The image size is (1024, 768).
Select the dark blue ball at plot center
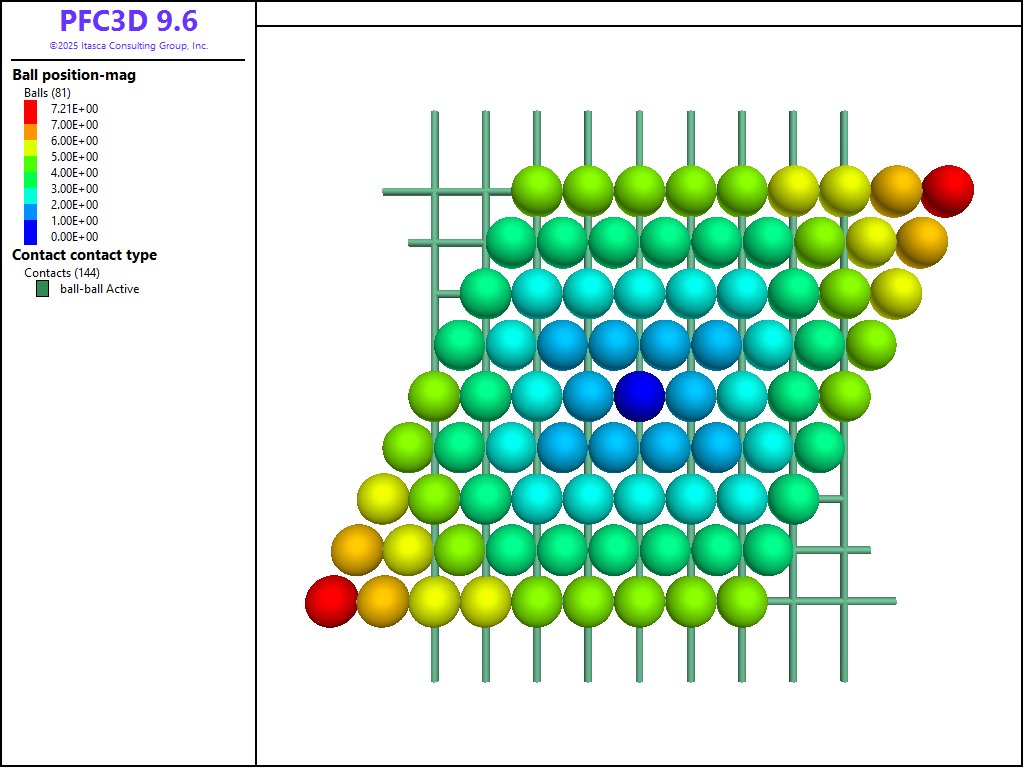point(639,395)
